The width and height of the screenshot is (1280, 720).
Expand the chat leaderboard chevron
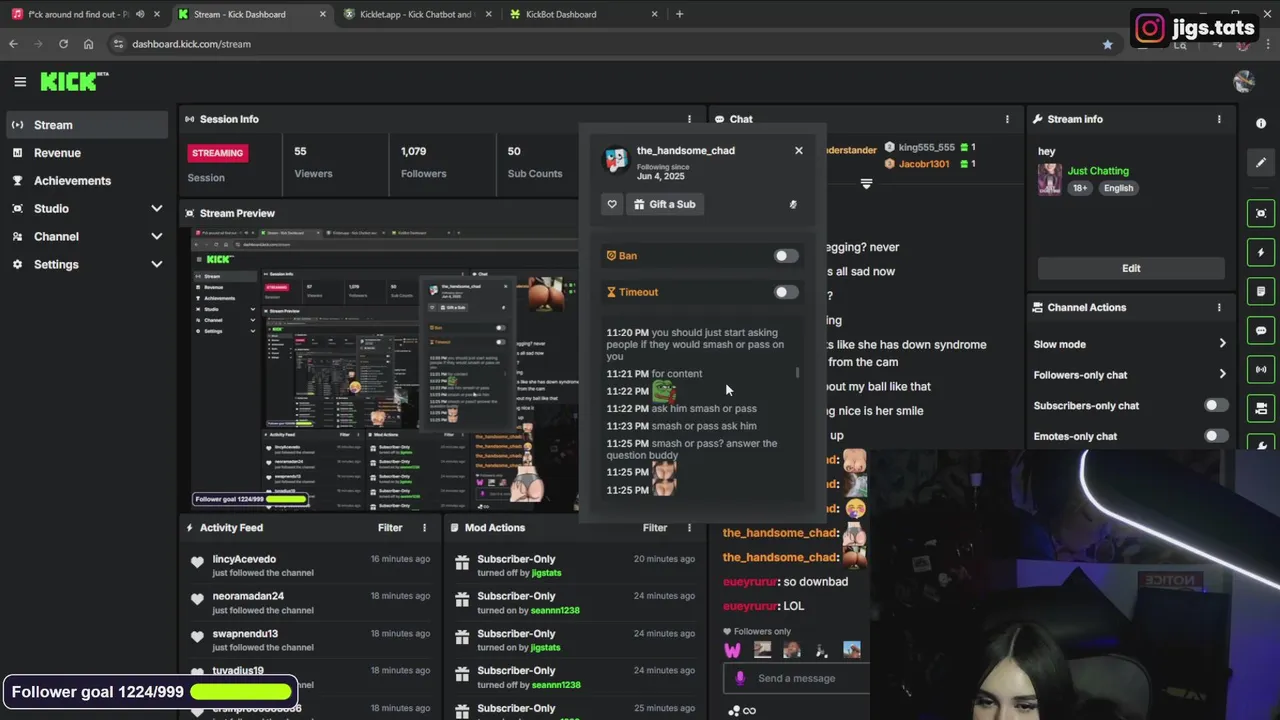(x=866, y=184)
